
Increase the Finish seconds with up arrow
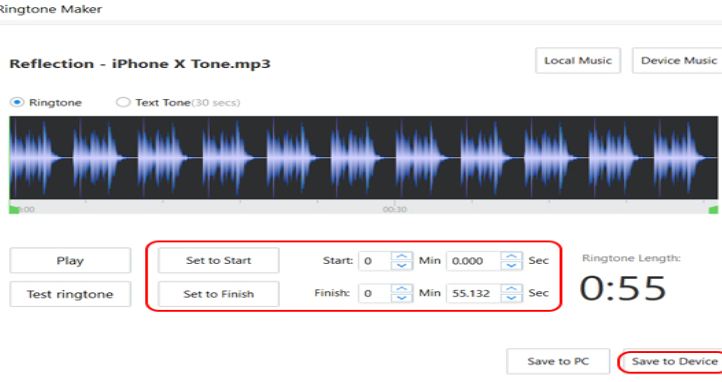[x=511, y=289]
